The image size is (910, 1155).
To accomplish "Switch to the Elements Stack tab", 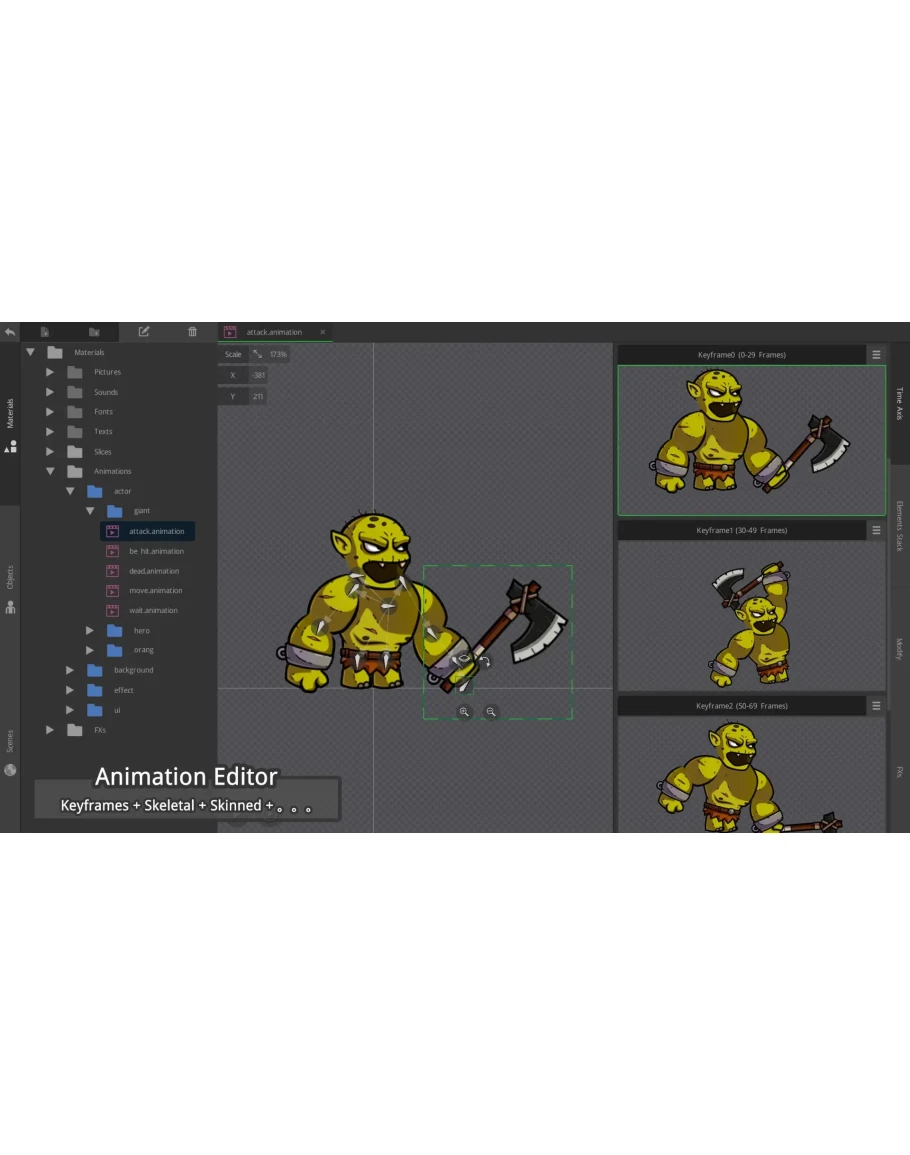I will [x=899, y=527].
